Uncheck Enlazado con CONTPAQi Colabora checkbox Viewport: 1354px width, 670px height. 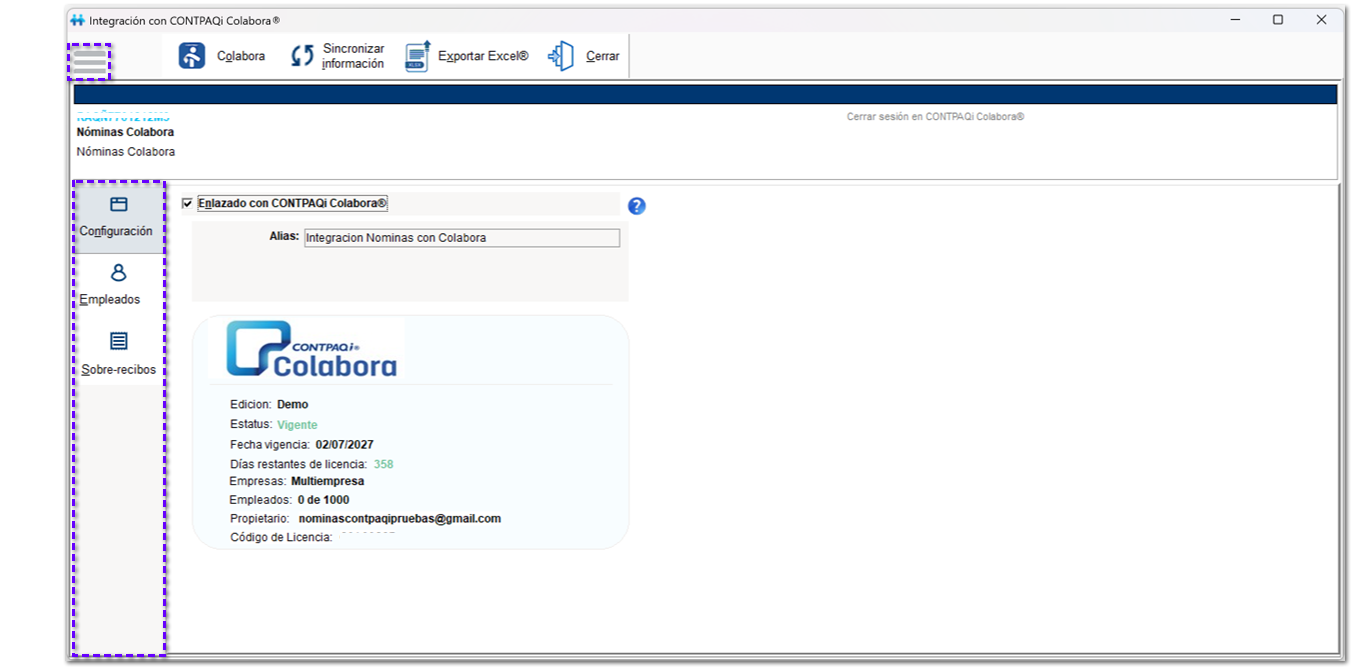pyautogui.click(x=187, y=204)
